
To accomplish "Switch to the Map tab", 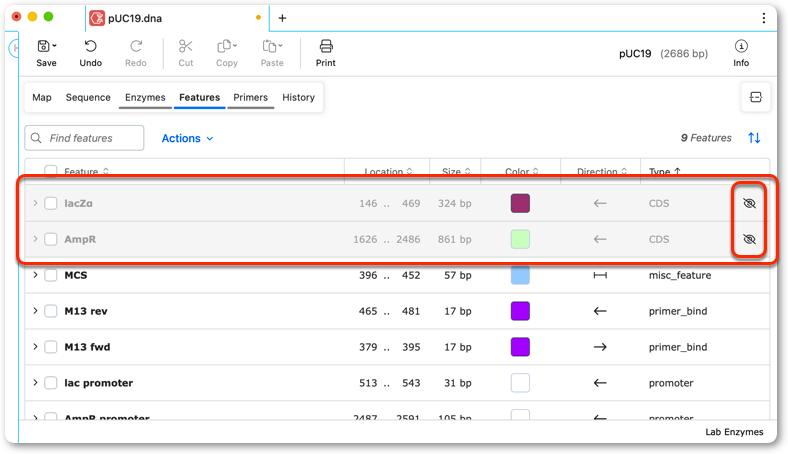I will click(42, 98).
